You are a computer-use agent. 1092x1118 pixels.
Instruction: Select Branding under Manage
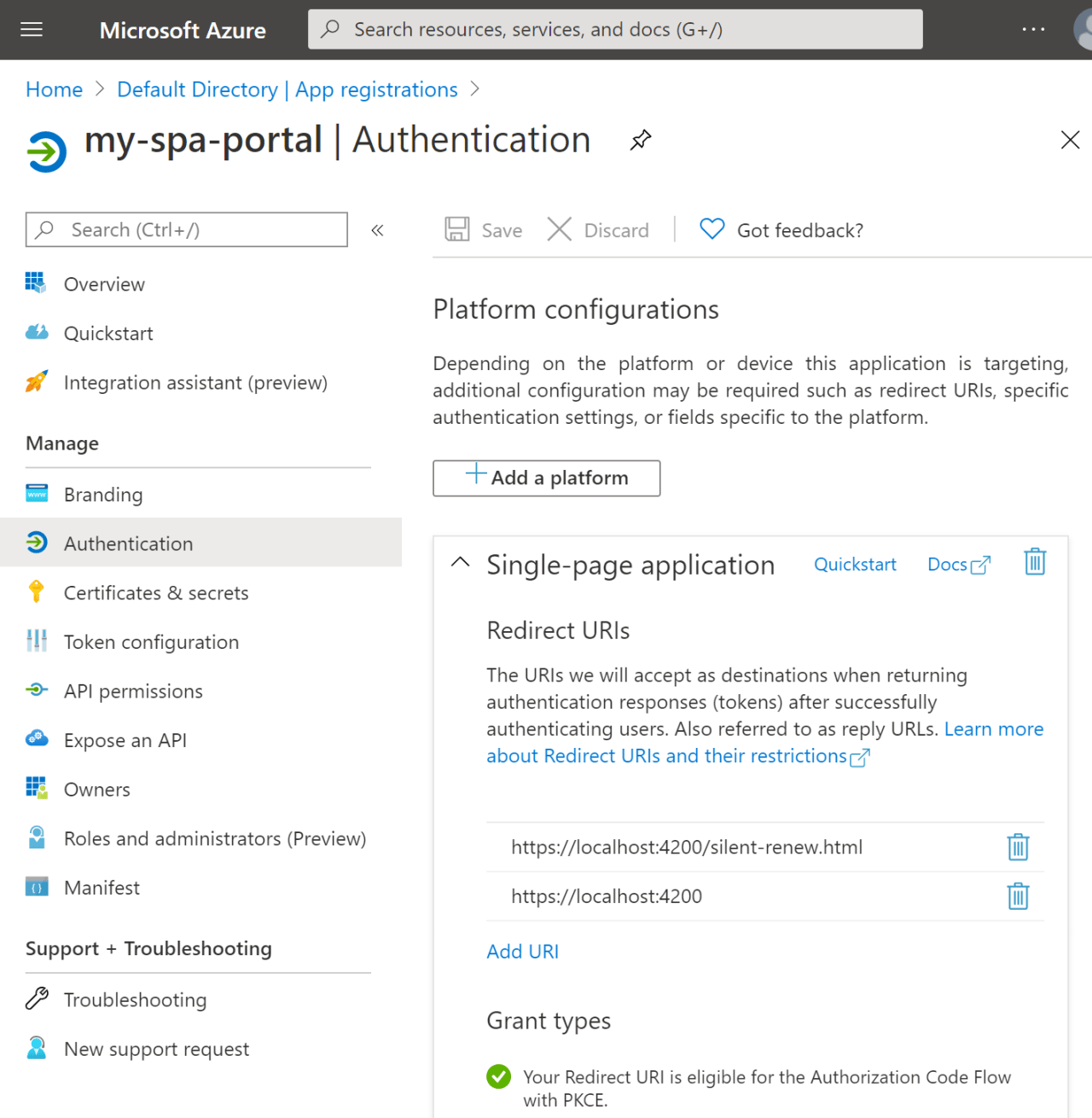(x=103, y=494)
